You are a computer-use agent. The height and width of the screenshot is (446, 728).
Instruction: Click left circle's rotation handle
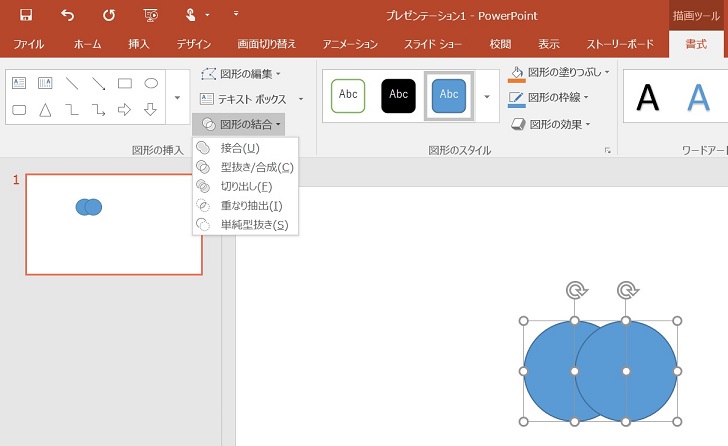tap(576, 291)
